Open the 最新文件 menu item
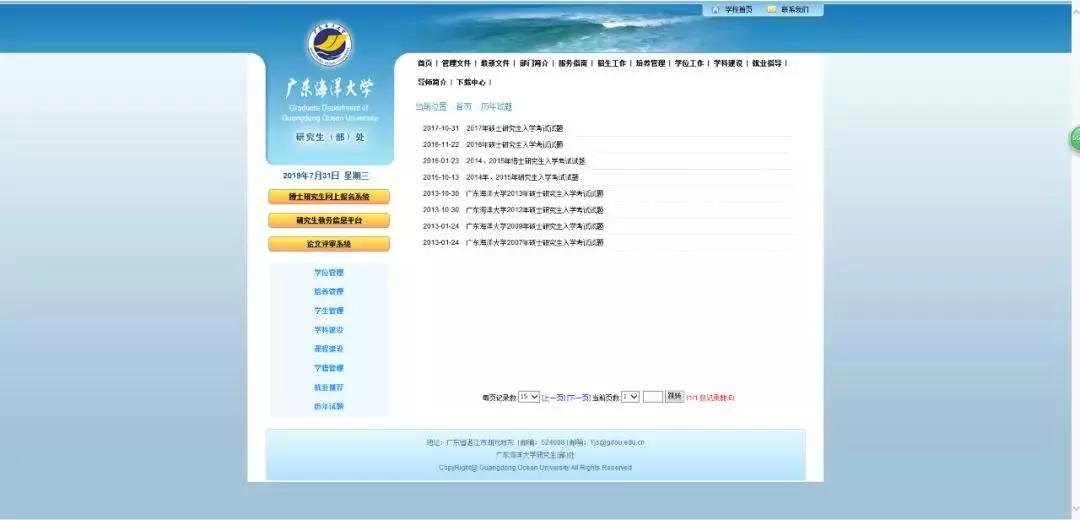Image resolution: width=1080 pixels, height=520 pixels. [495, 63]
